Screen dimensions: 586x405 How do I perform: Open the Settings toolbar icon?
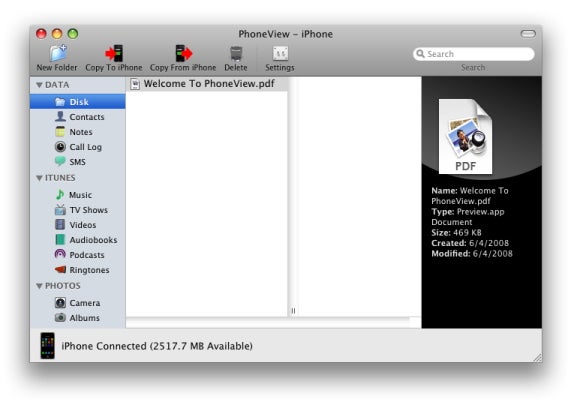[280, 53]
